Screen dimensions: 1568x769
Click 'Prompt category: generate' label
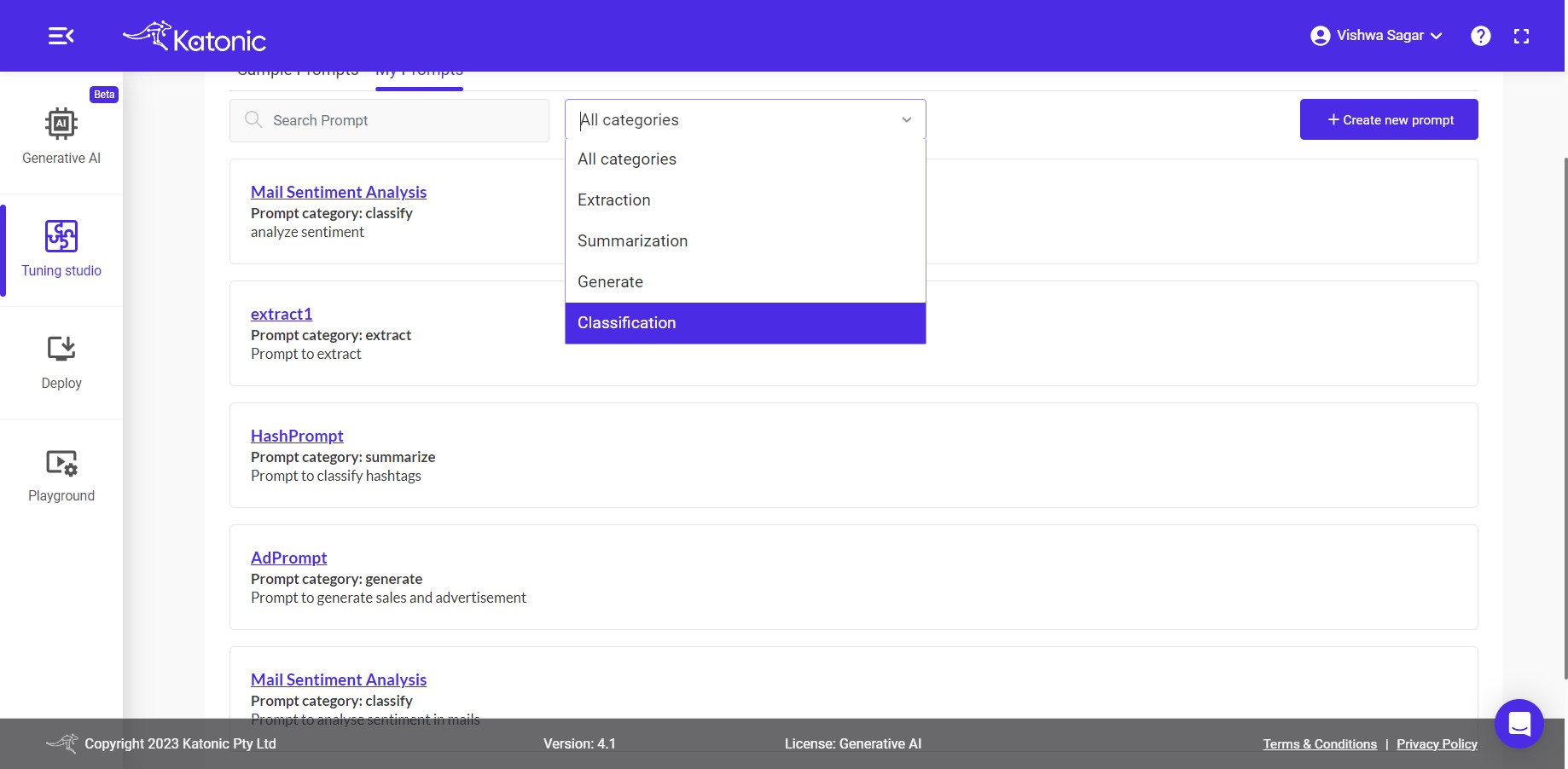tap(336, 579)
